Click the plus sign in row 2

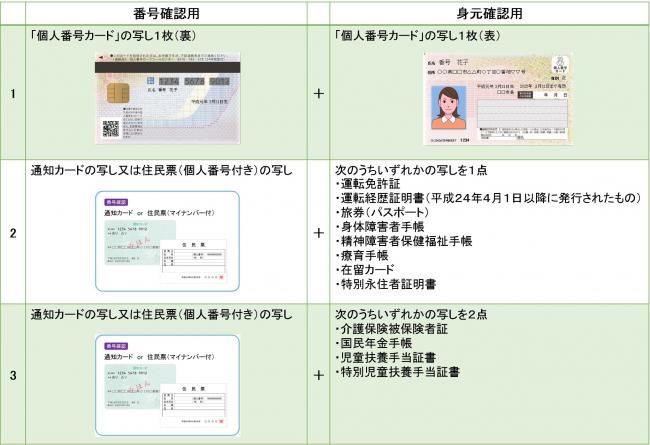click(318, 233)
